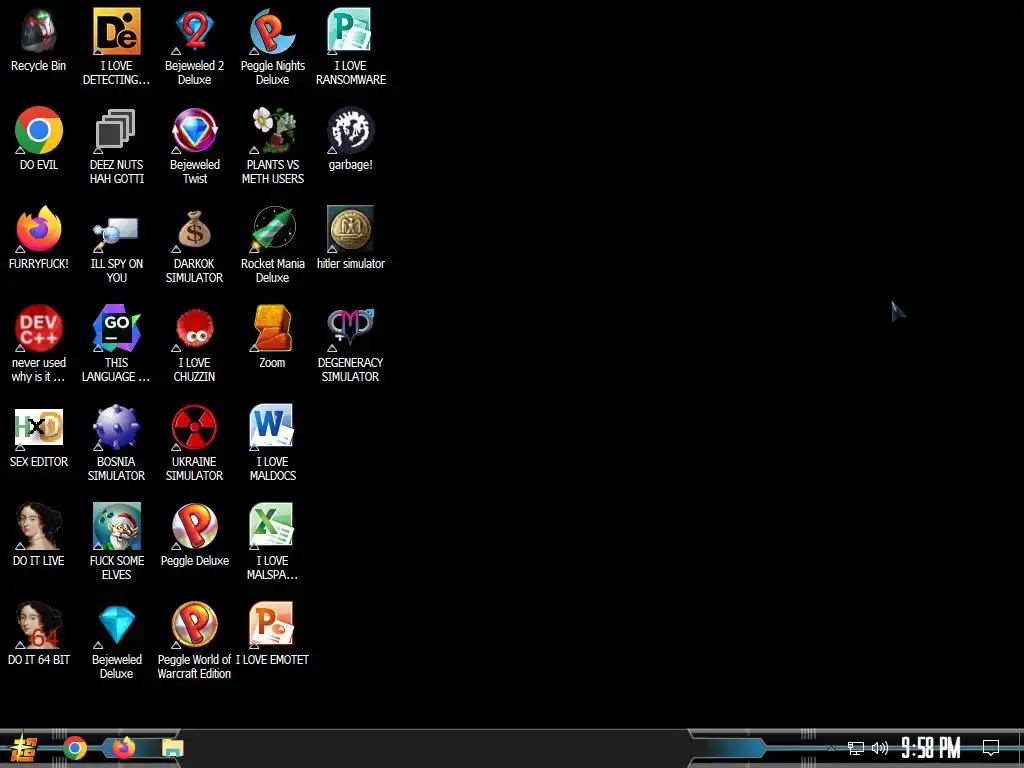Image resolution: width=1024 pixels, height=768 pixels.
Task: Open the network status tray icon
Action: coord(856,748)
